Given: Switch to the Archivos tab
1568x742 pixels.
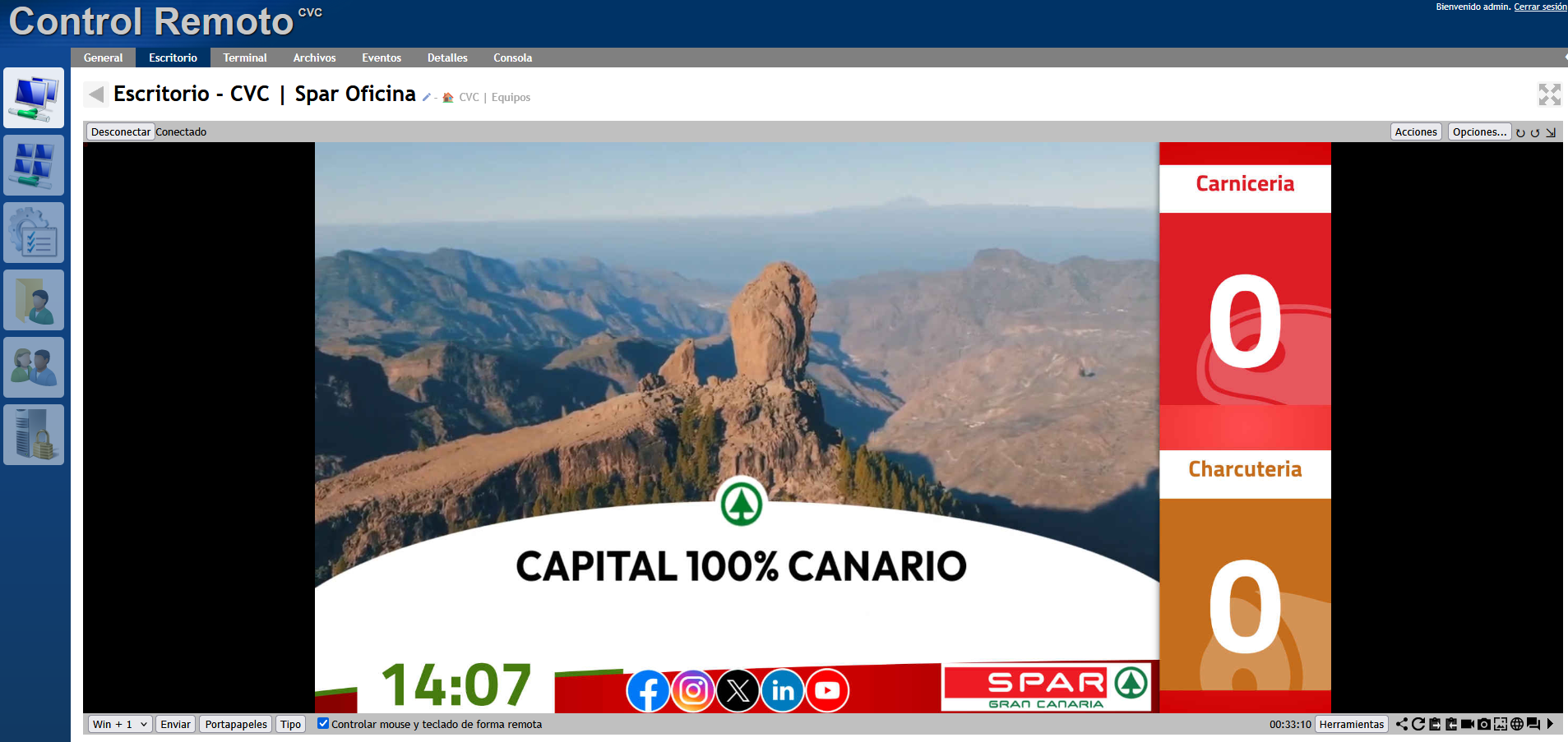Looking at the screenshot, I should [x=314, y=58].
